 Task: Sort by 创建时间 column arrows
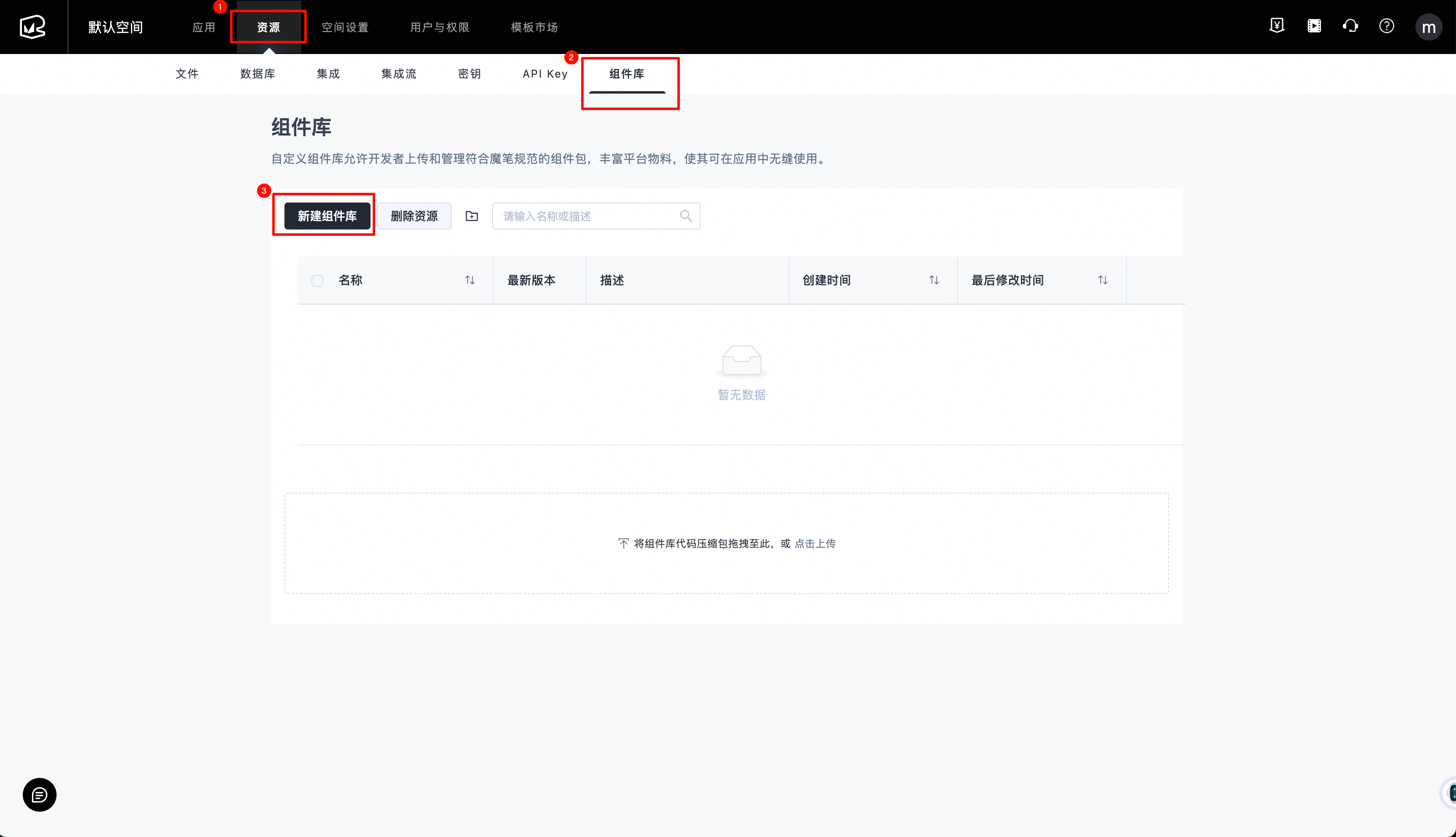click(x=934, y=280)
